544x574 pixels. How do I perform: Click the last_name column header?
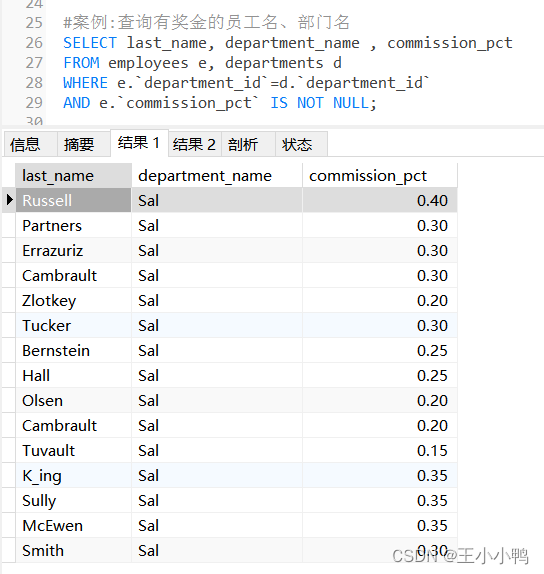(x=73, y=176)
